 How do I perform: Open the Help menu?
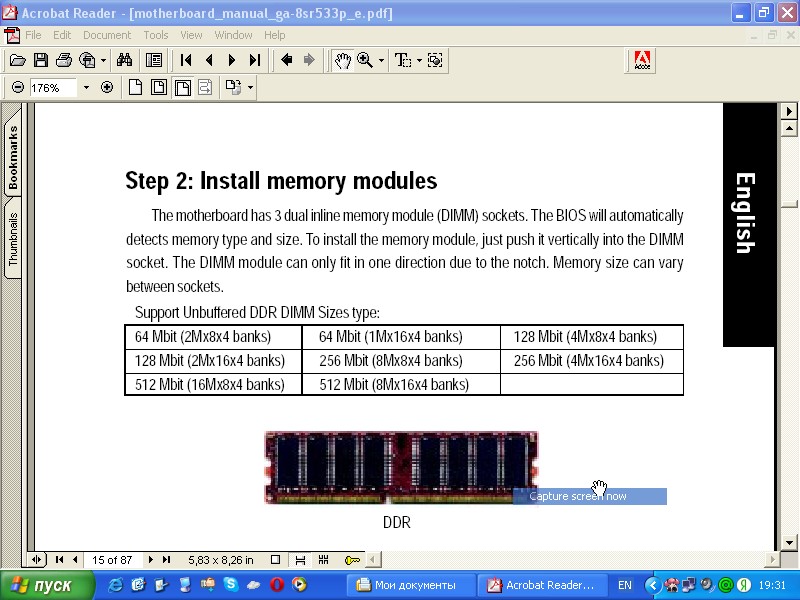click(x=274, y=35)
